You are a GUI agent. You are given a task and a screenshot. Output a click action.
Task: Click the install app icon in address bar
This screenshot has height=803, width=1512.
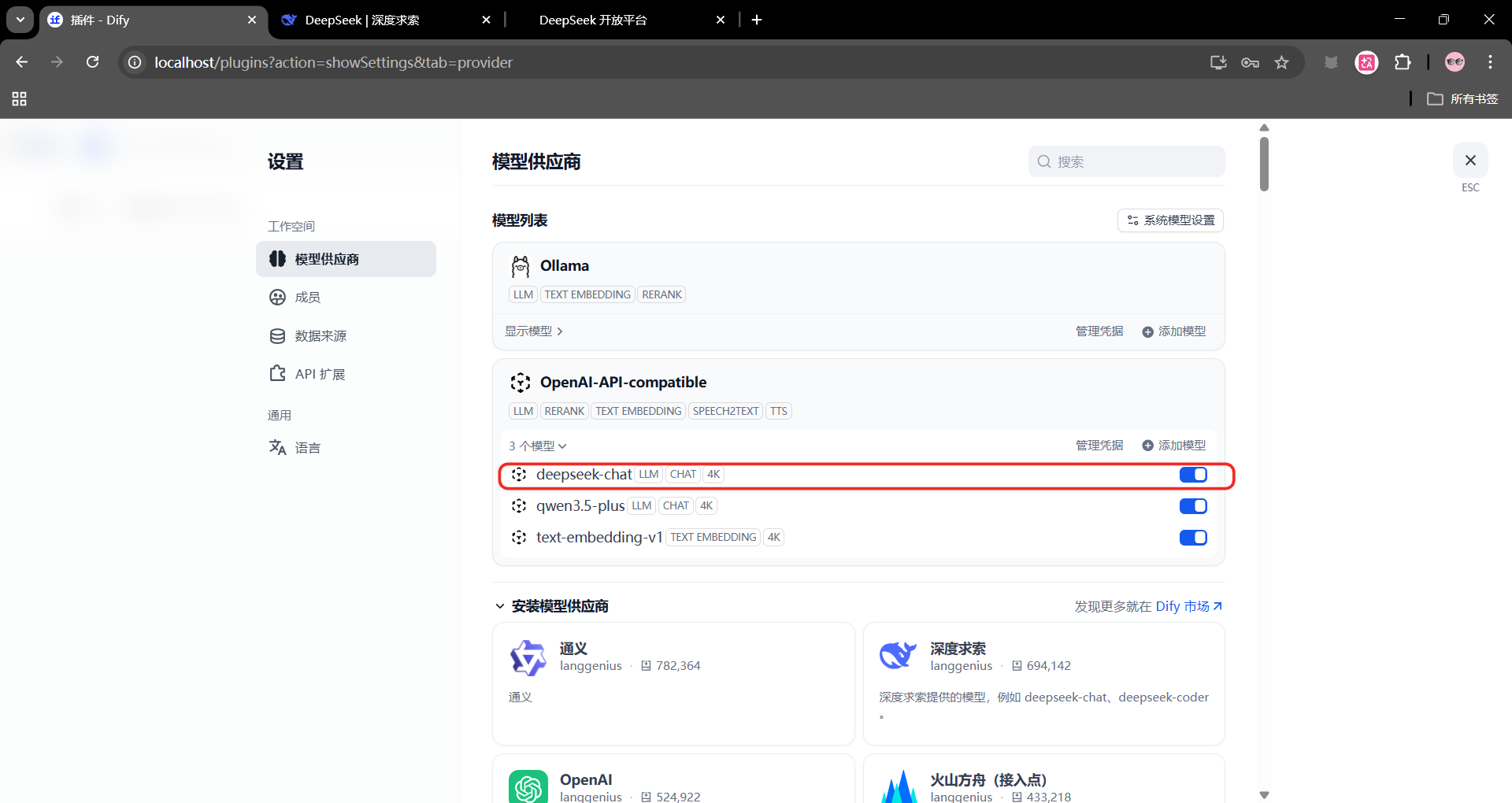(1218, 62)
